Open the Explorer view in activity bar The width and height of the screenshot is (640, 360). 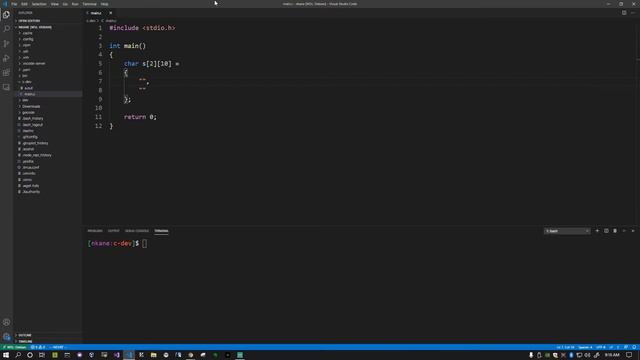[x=6, y=15]
